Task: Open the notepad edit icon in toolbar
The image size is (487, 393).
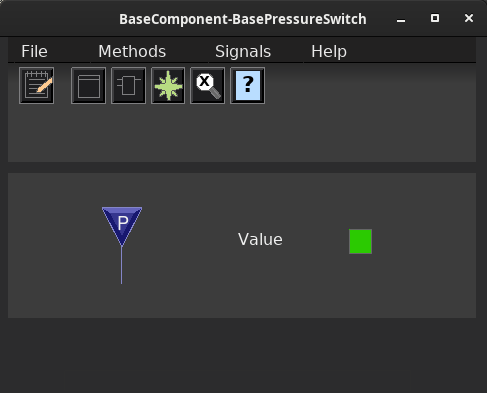Action: [x=37, y=86]
